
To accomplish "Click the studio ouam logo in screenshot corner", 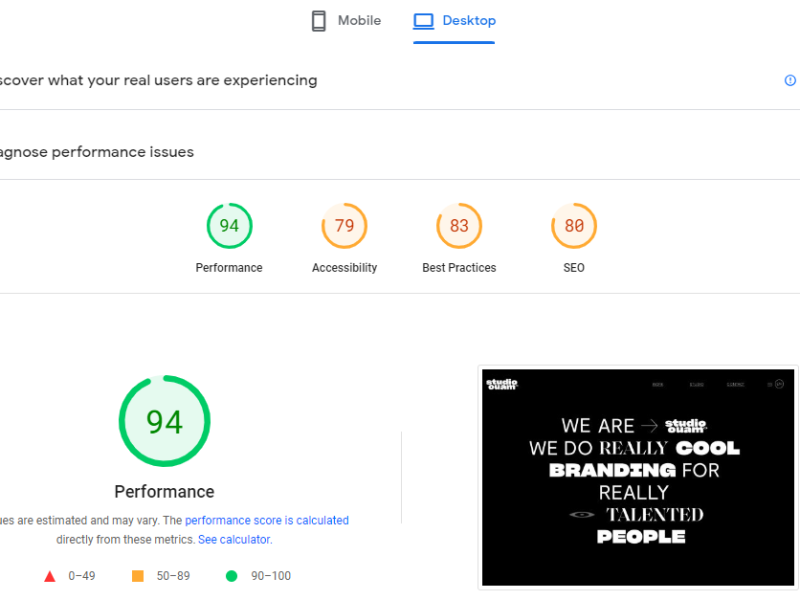I will pos(502,384).
